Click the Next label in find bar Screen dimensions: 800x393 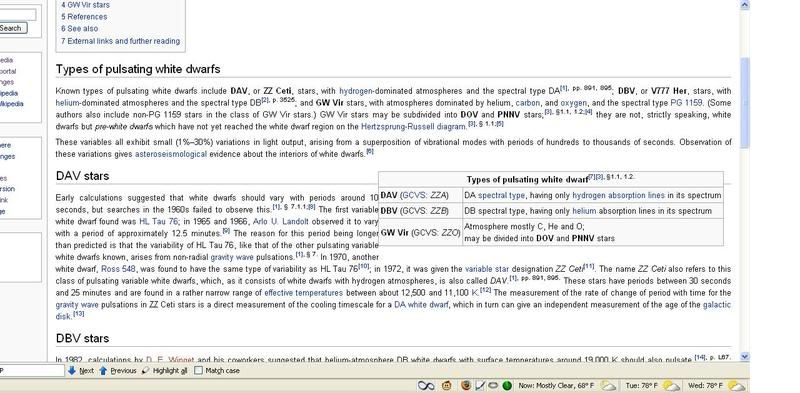point(87,371)
